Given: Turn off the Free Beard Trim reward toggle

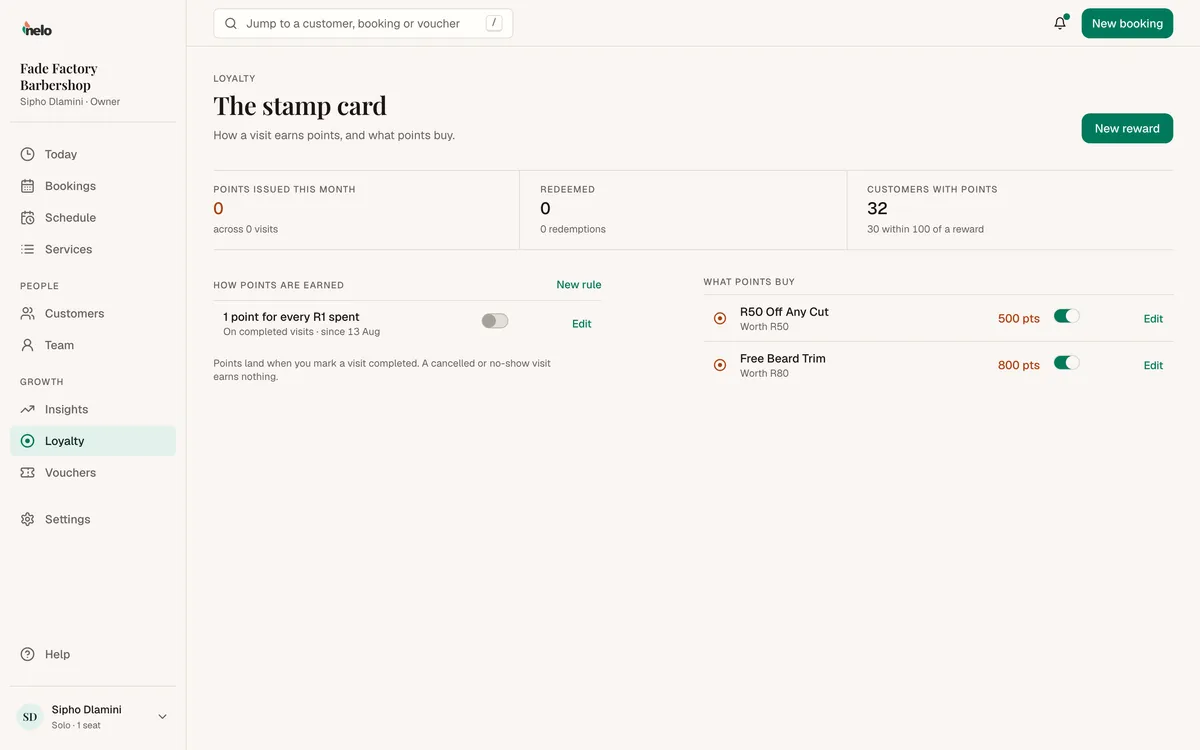Looking at the screenshot, I should (1067, 363).
